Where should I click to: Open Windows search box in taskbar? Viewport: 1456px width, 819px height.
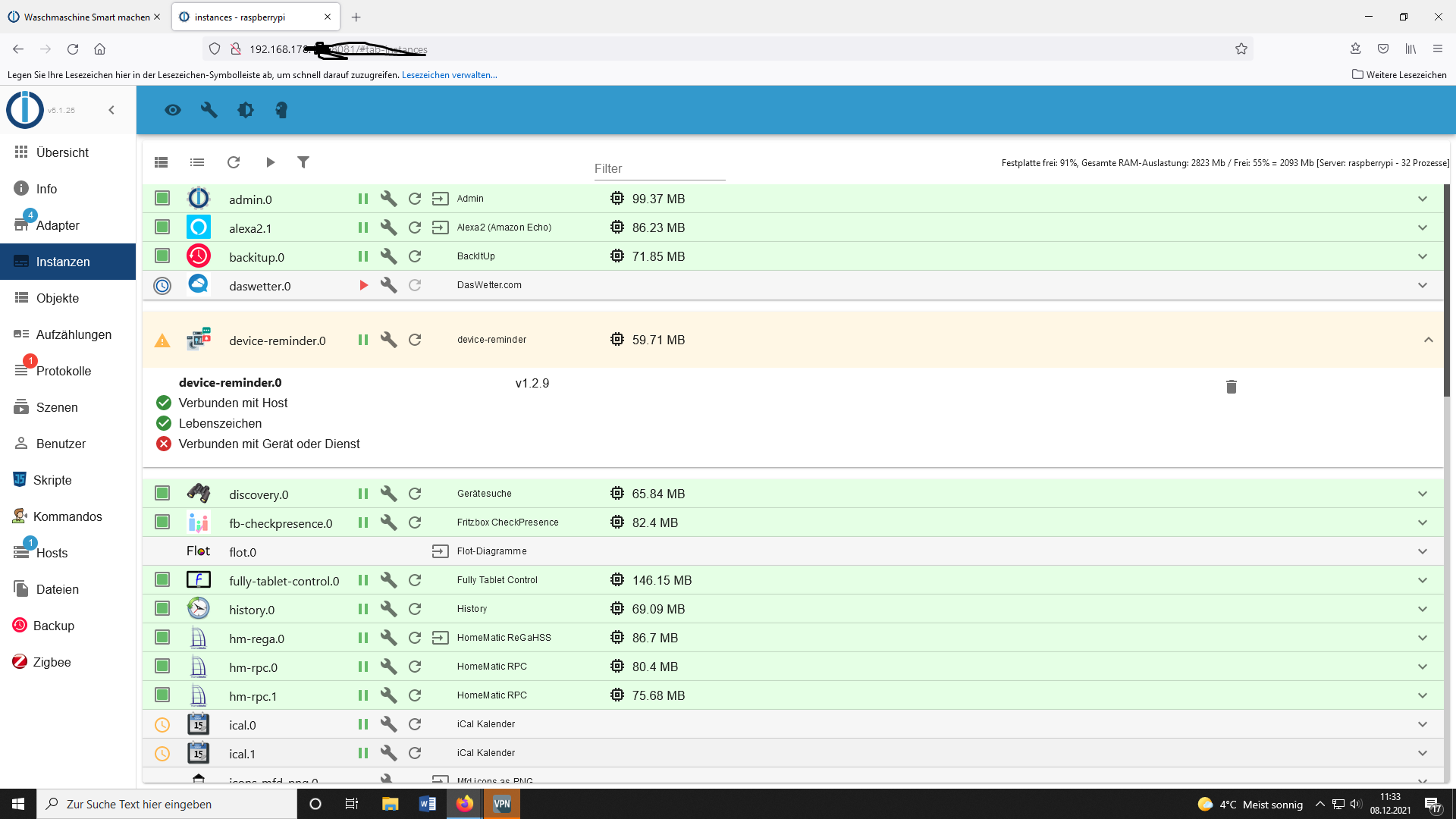click(x=167, y=804)
